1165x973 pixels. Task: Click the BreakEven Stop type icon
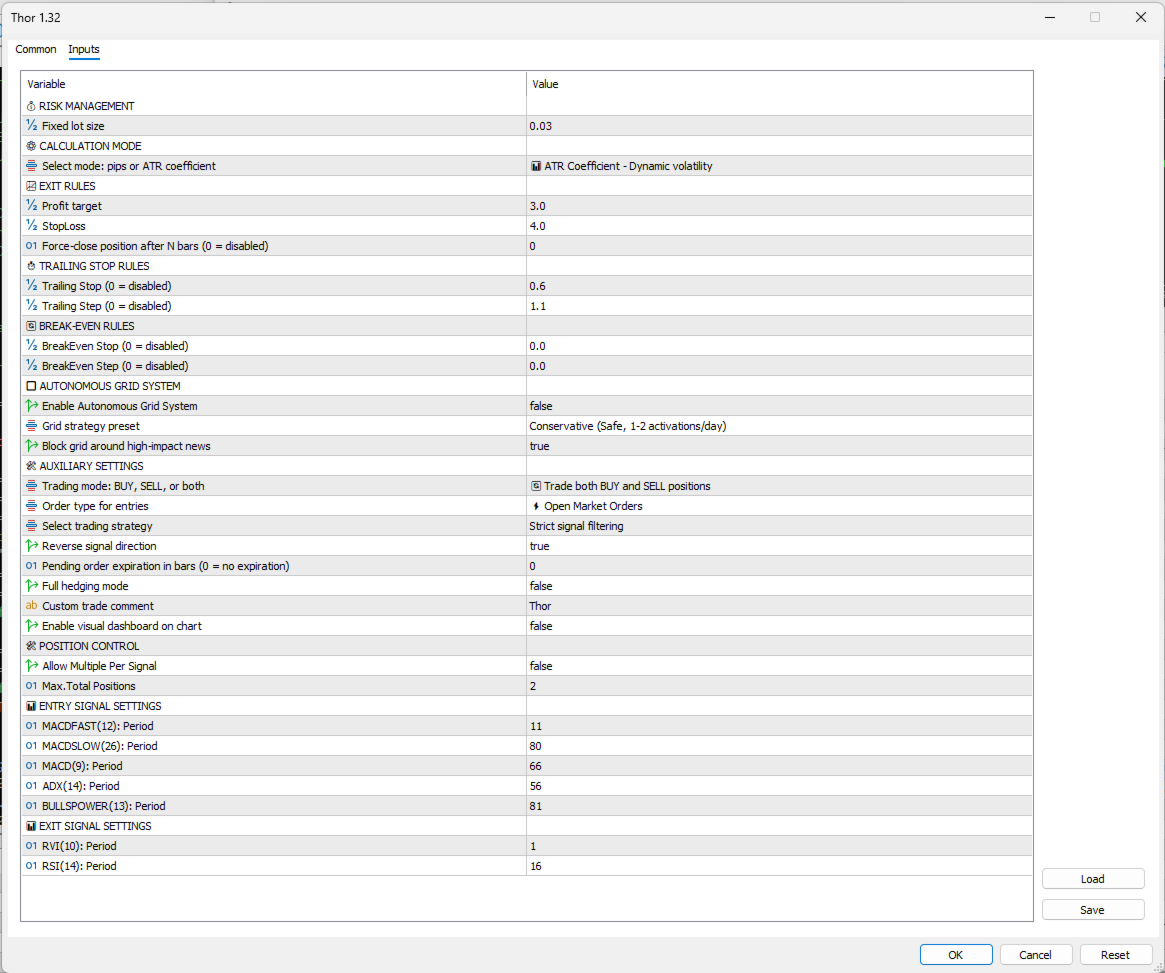[31, 346]
